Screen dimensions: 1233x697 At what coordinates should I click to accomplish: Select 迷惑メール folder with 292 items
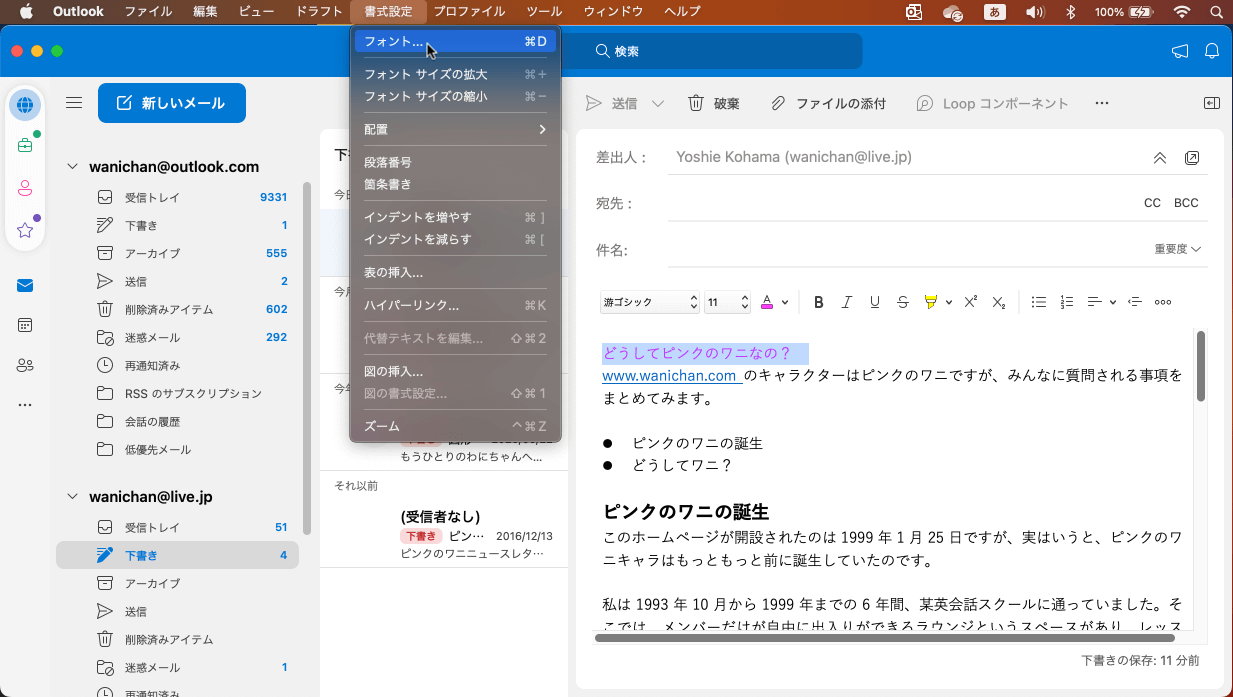tap(178, 337)
